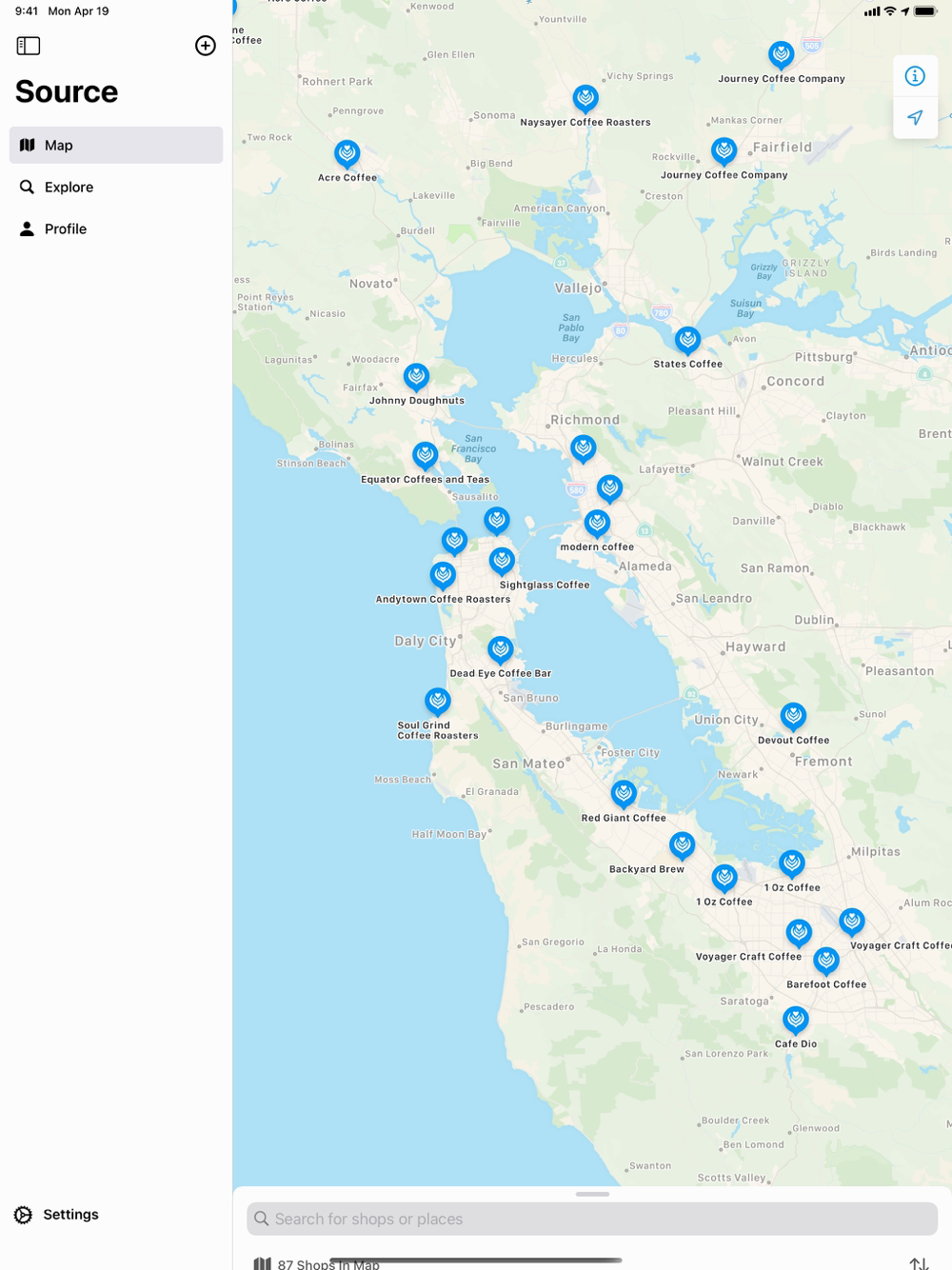Viewport: 952px width, 1270px height.
Task: Tap the current location arrow icon
Action: pos(915,118)
